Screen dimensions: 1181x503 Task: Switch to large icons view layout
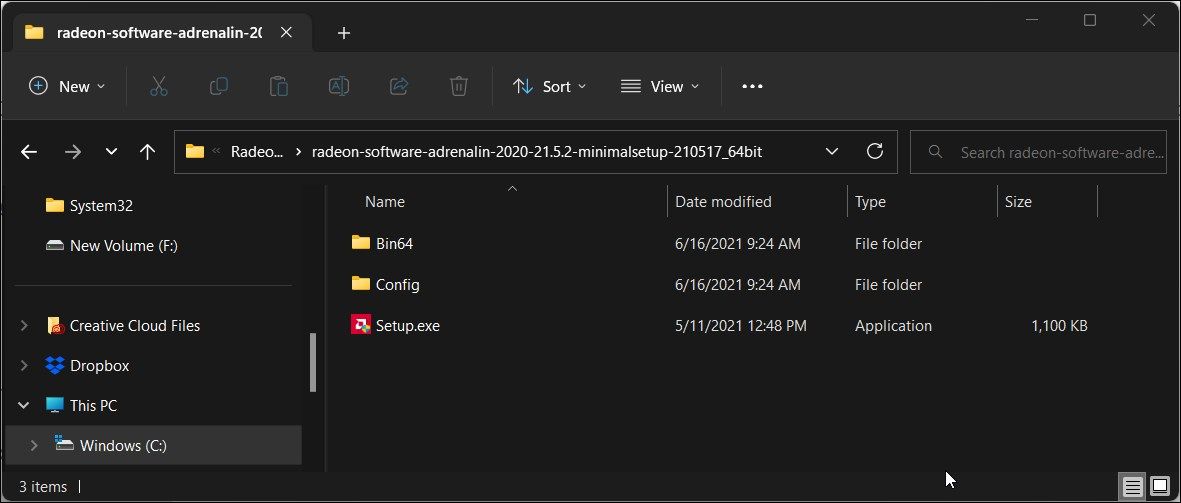1159,487
